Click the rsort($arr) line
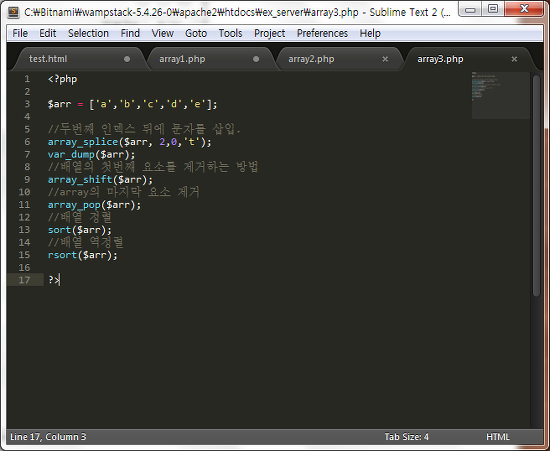 (83, 255)
